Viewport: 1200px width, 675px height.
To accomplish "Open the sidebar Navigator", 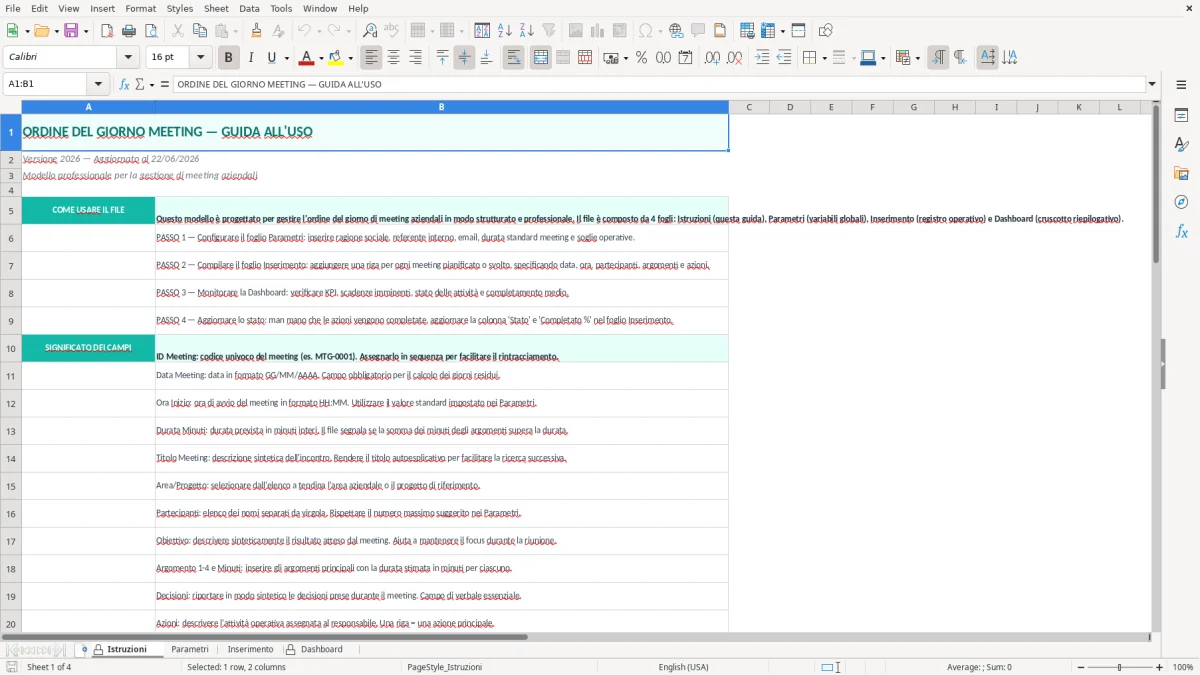I will pos(1181,202).
